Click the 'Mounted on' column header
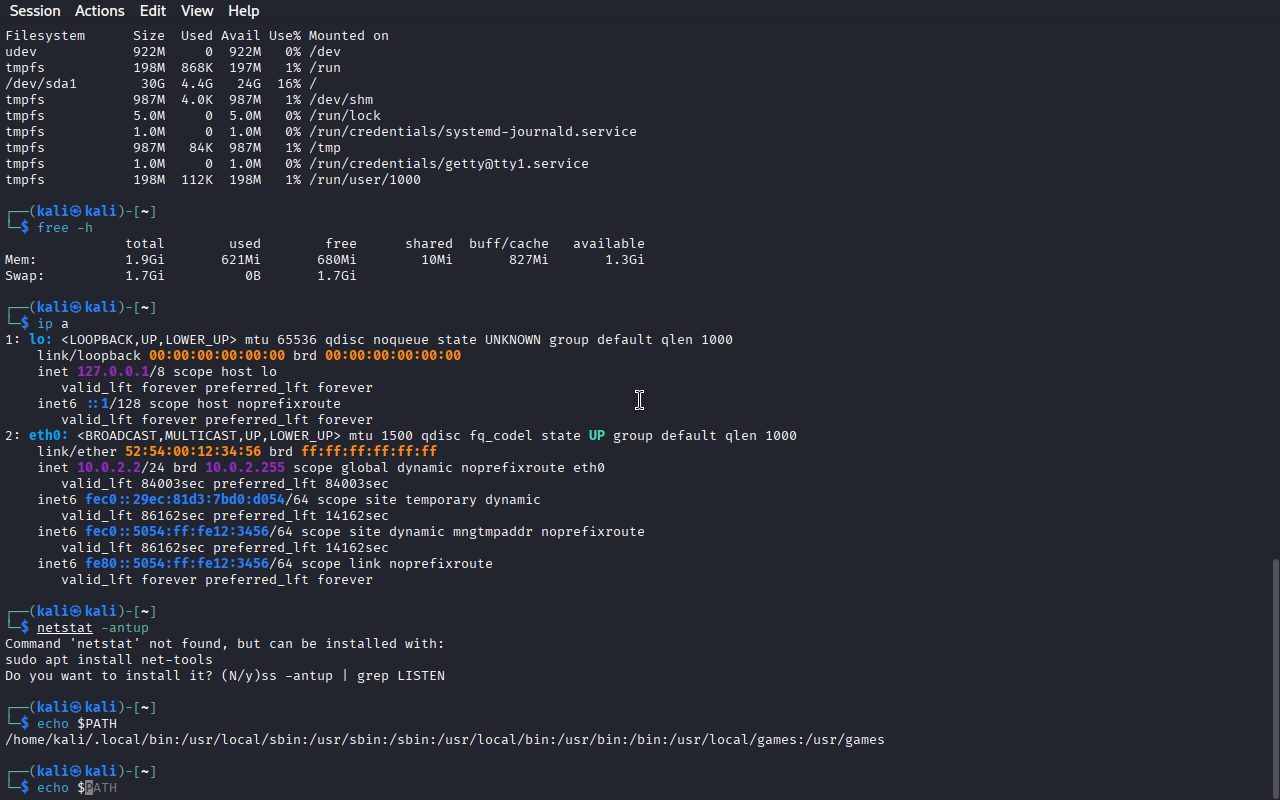Screen dimensions: 1280x800 pyautogui.click(x=348, y=36)
